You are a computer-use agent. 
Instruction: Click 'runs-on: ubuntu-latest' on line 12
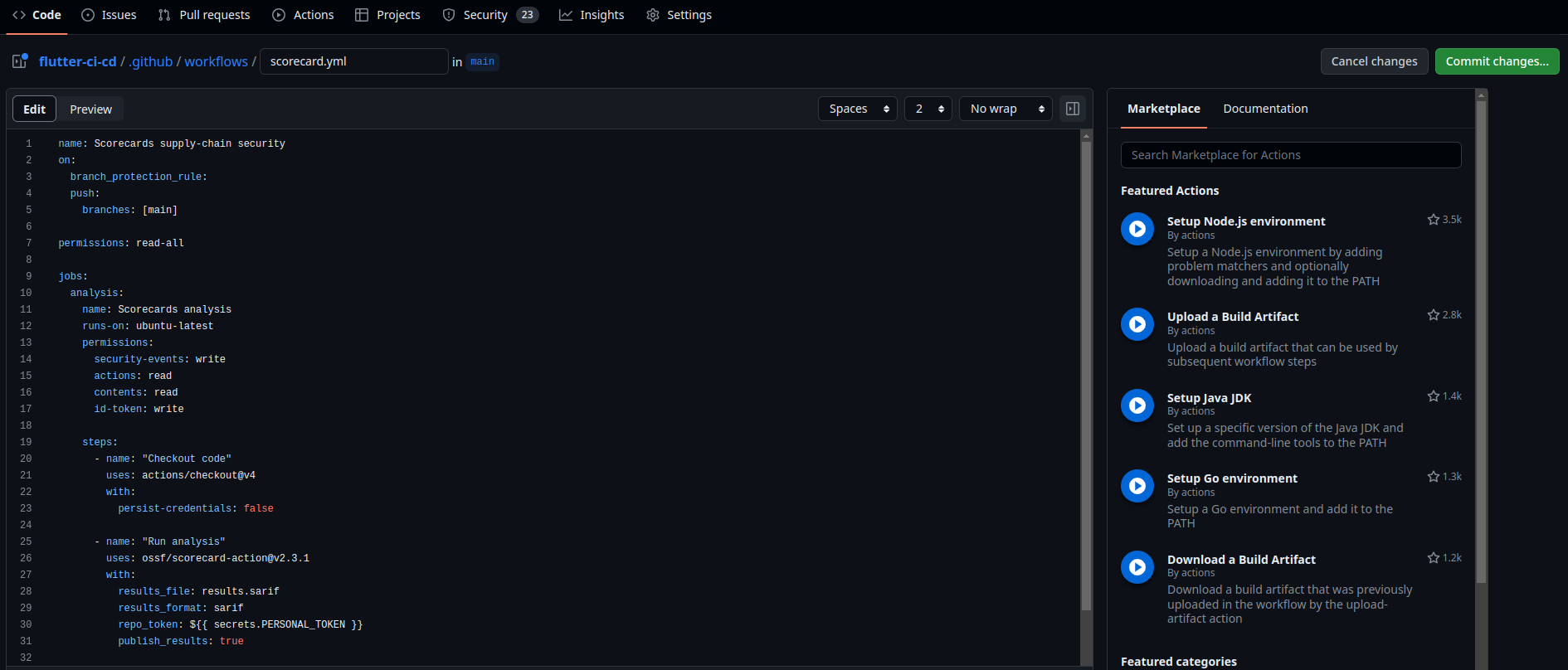tap(148, 326)
